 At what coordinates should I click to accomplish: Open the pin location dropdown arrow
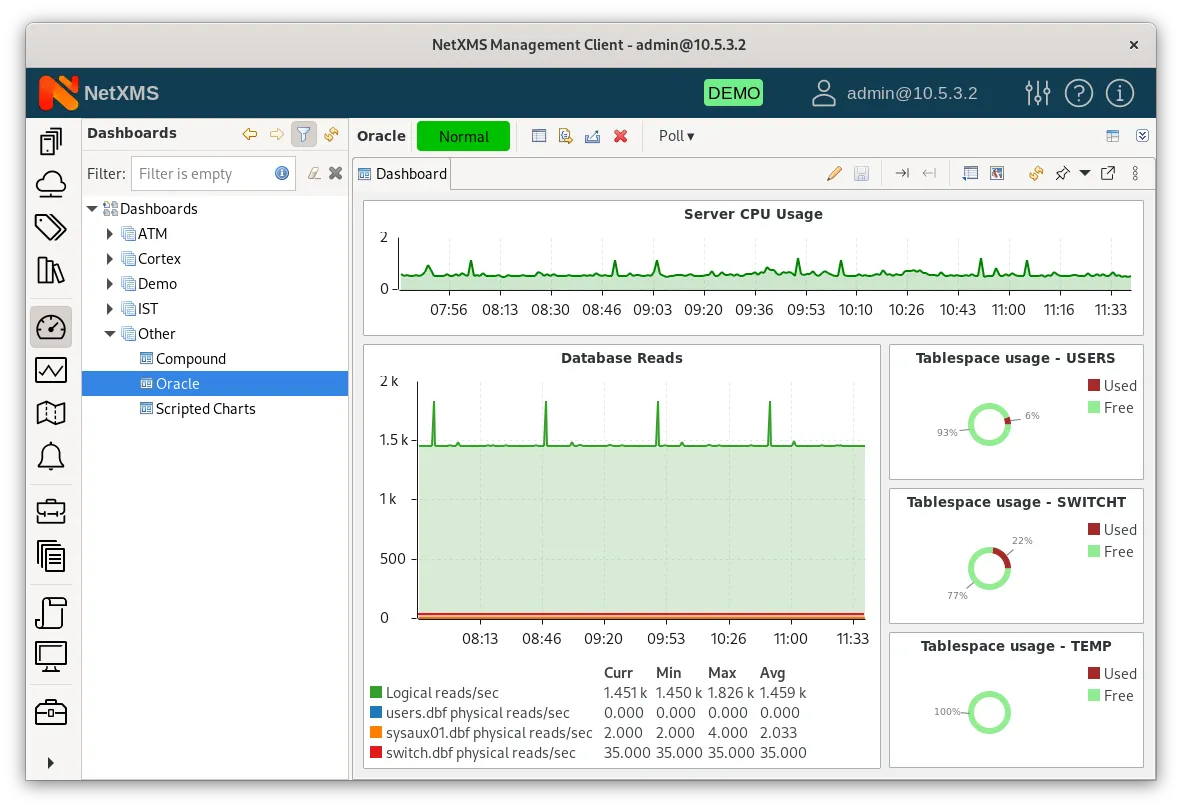(1085, 173)
